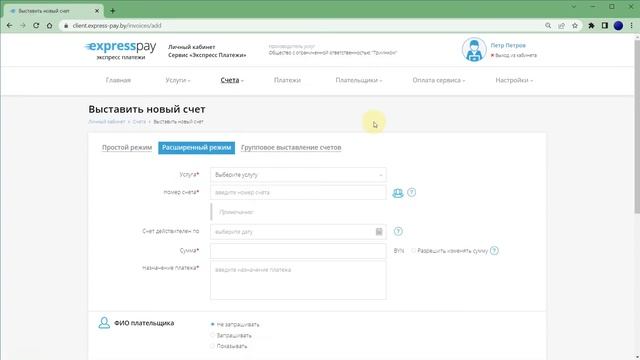Open the Chrome three-dot menu

tap(631, 25)
